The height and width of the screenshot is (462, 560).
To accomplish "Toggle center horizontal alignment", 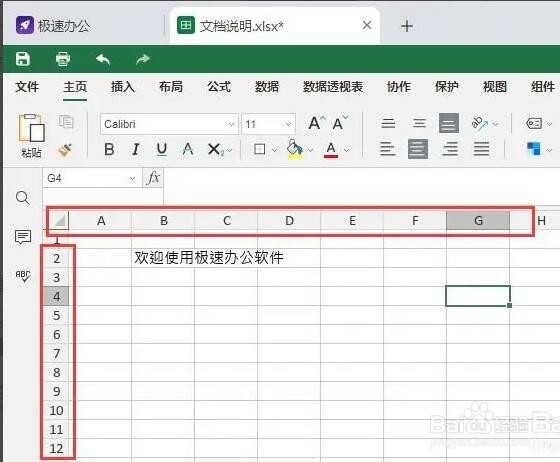I will (x=418, y=149).
